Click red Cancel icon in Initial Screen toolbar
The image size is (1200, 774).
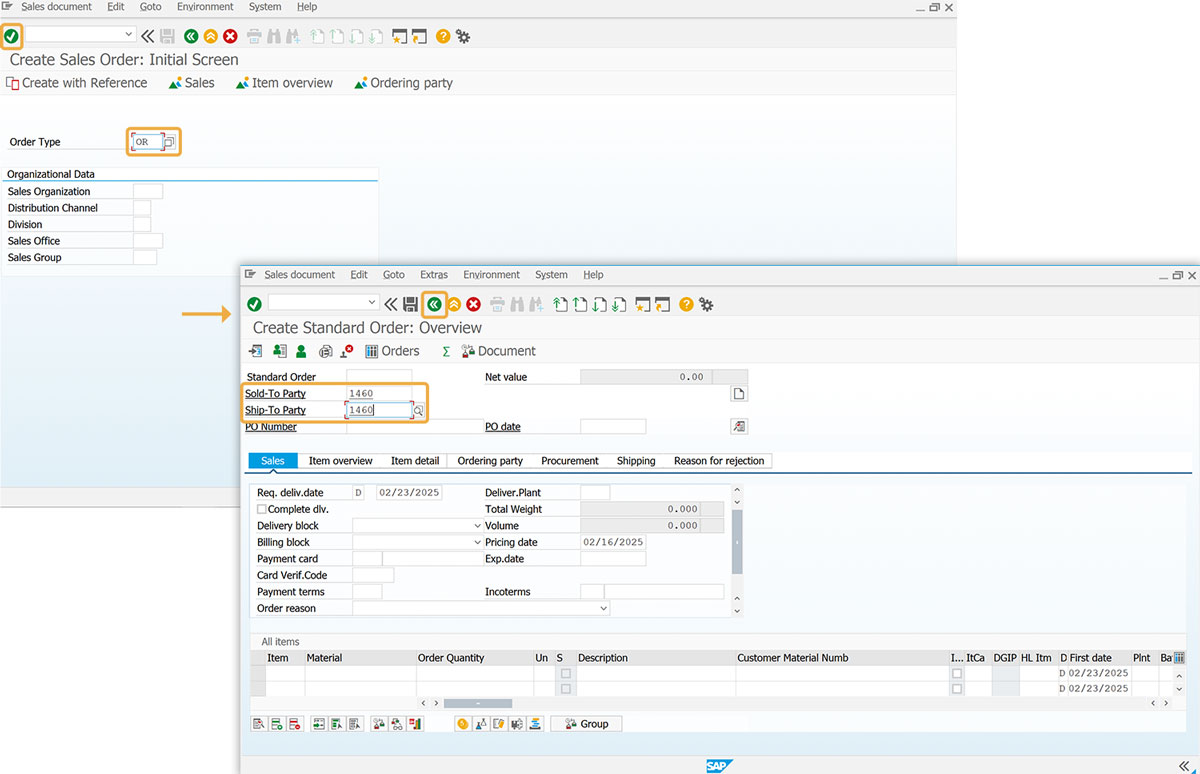(230, 36)
